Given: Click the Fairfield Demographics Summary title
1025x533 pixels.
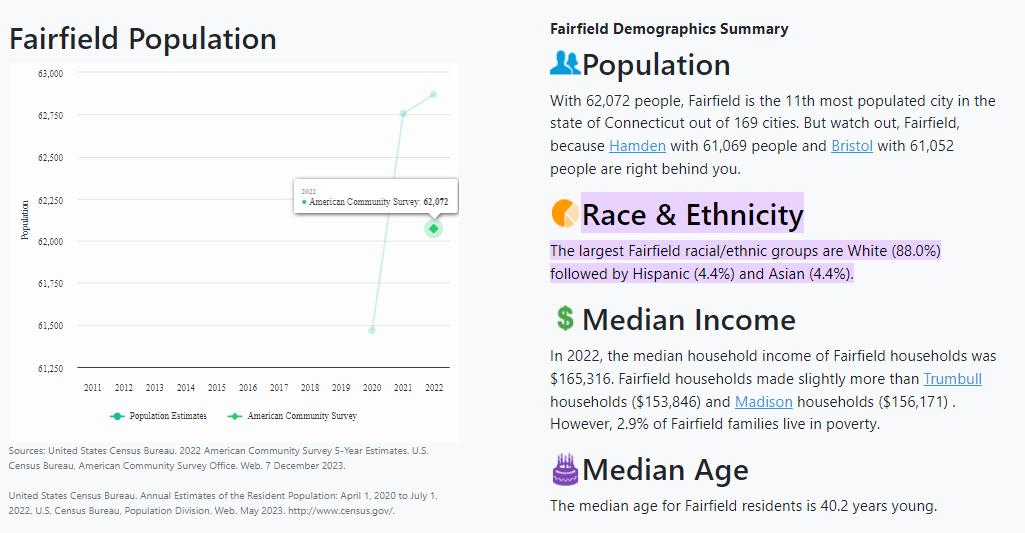Looking at the screenshot, I should point(669,29).
